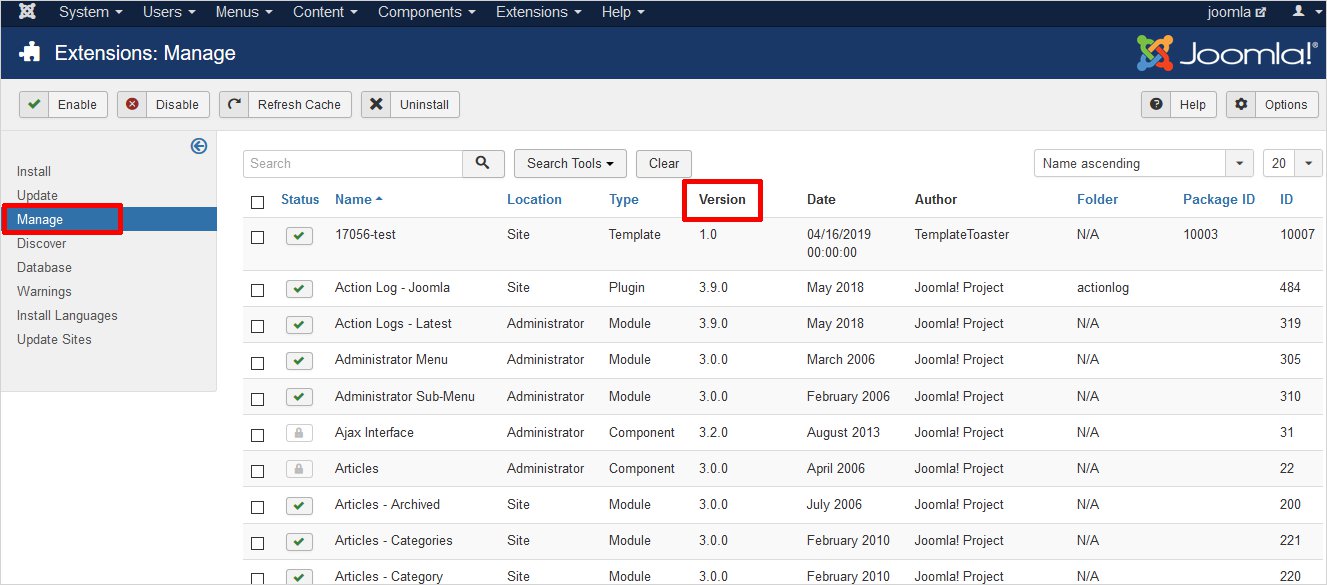Click the Joomla logo icon in top menu bar
The height and width of the screenshot is (585, 1327).
pos(28,12)
